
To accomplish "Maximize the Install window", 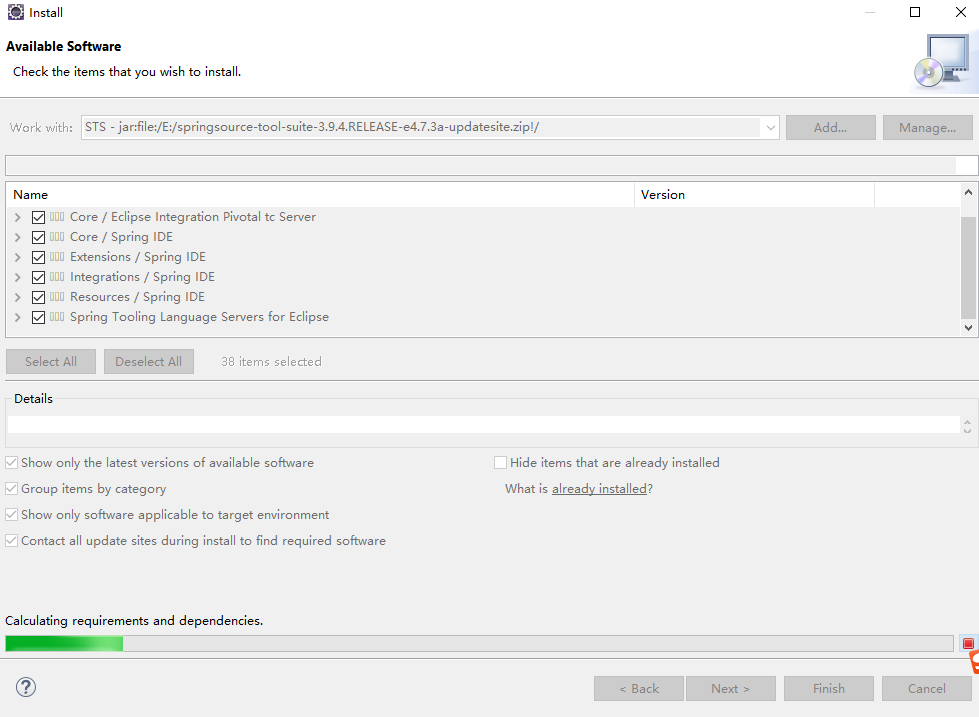I will (x=915, y=12).
